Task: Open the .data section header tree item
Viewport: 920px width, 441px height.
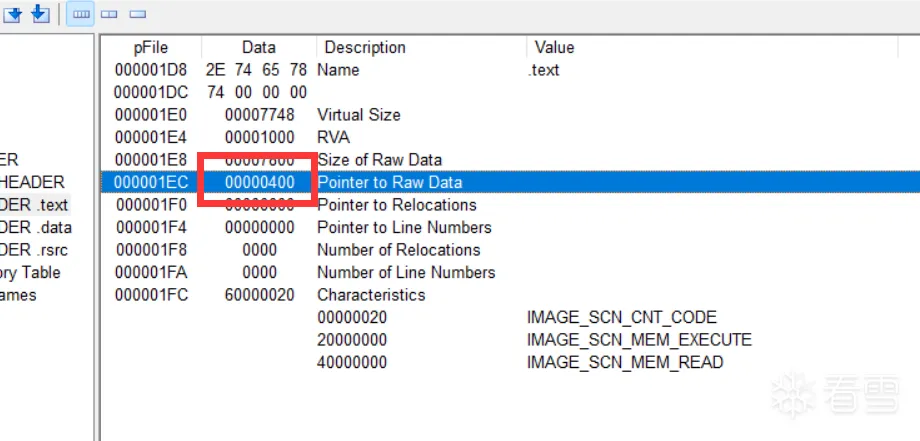Action: coord(34,227)
